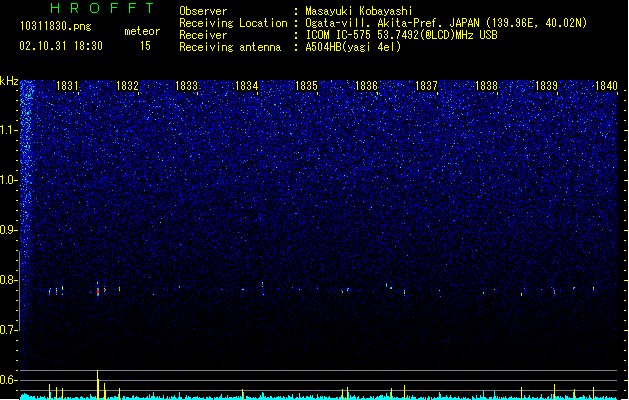Click the 1838 time marker
The height and width of the screenshot is (400, 629).
click(486, 86)
